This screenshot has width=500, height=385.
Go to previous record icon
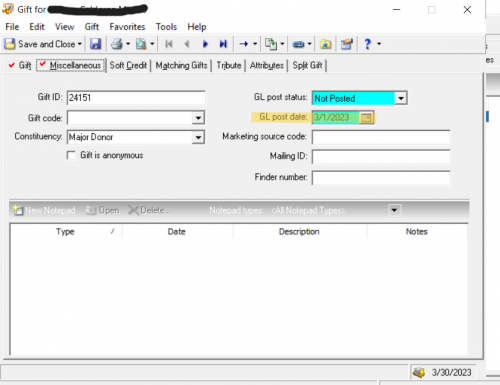tap(187, 44)
